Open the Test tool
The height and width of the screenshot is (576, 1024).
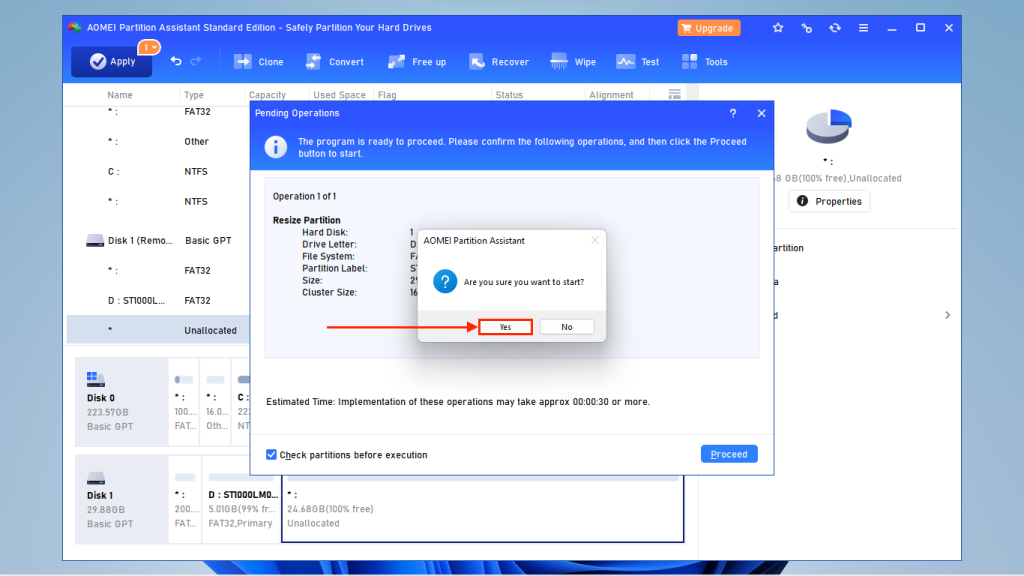tap(638, 61)
